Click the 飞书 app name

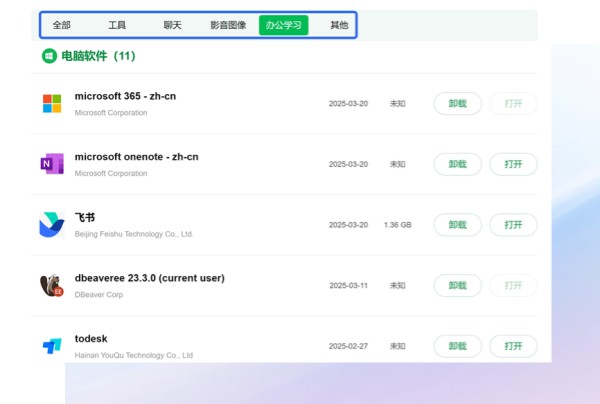point(85,217)
